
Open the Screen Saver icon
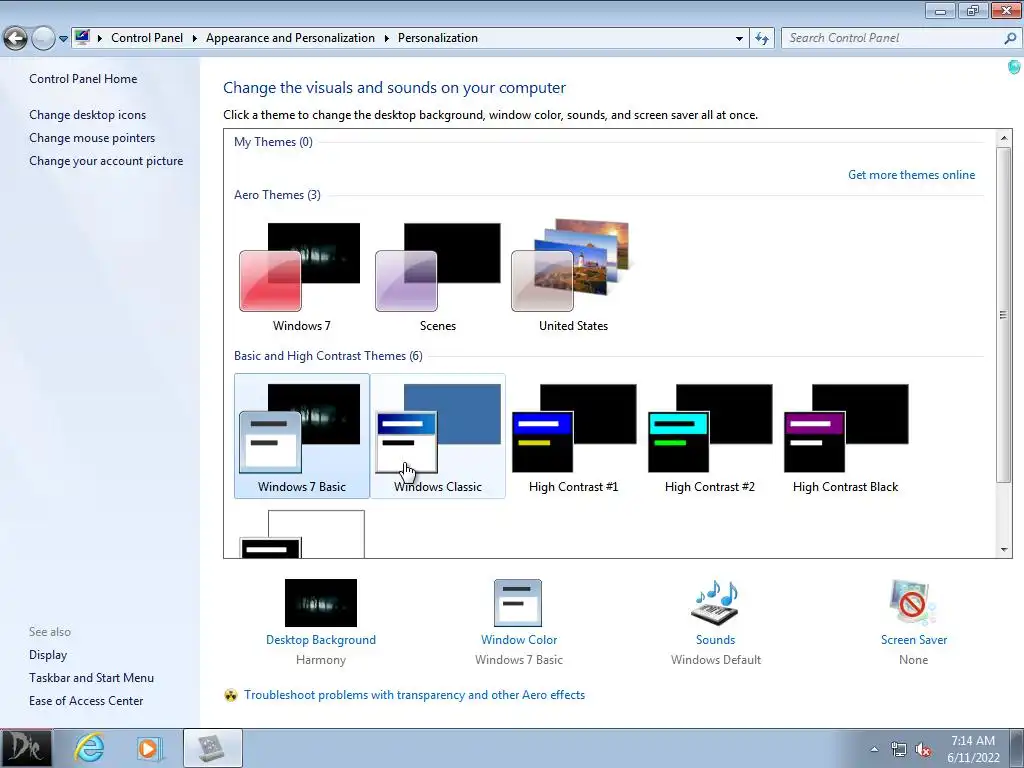(x=913, y=603)
